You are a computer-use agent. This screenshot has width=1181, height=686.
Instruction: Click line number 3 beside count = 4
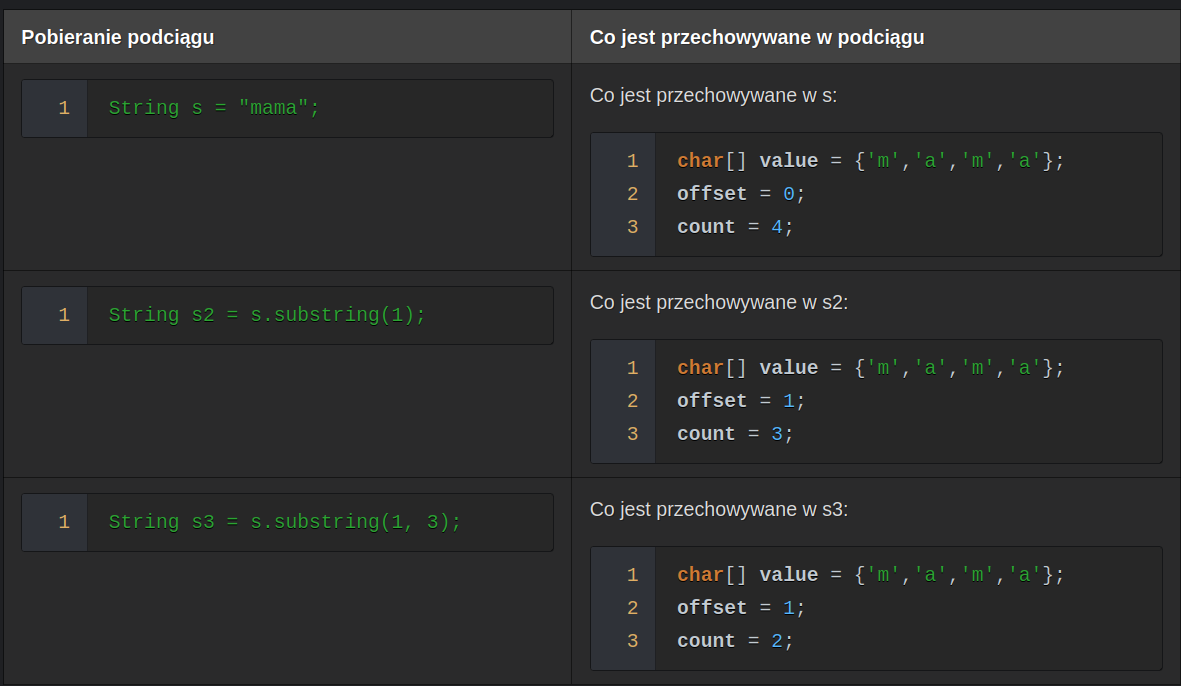(x=632, y=227)
